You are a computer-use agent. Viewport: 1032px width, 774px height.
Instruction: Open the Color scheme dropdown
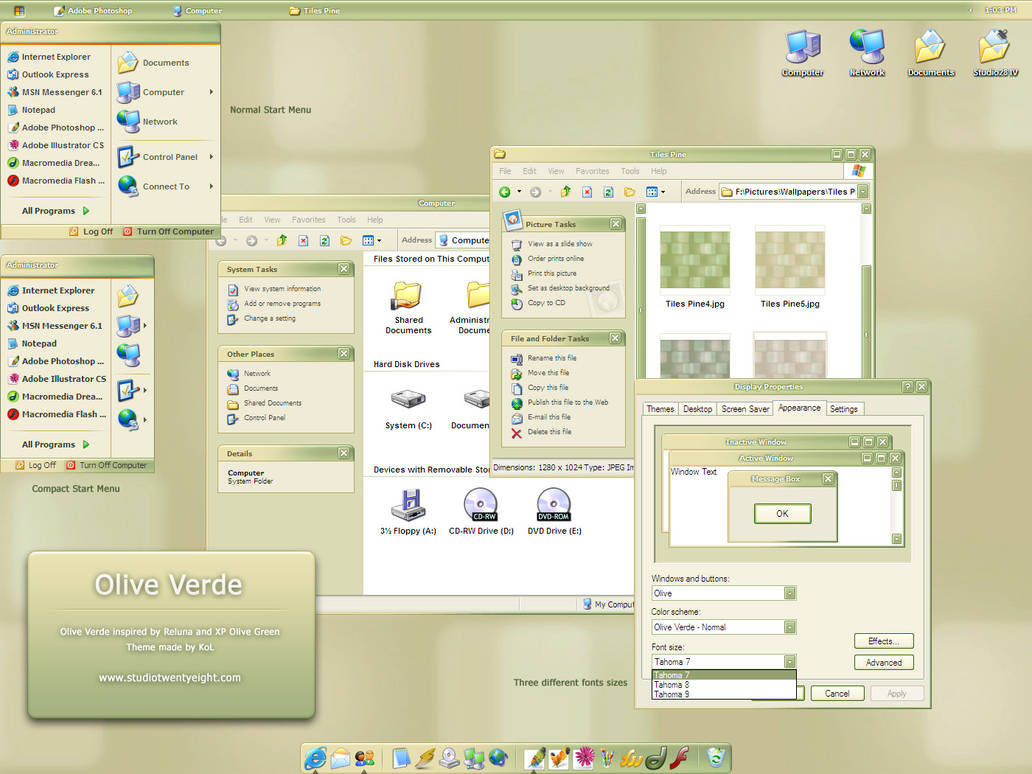pos(790,627)
